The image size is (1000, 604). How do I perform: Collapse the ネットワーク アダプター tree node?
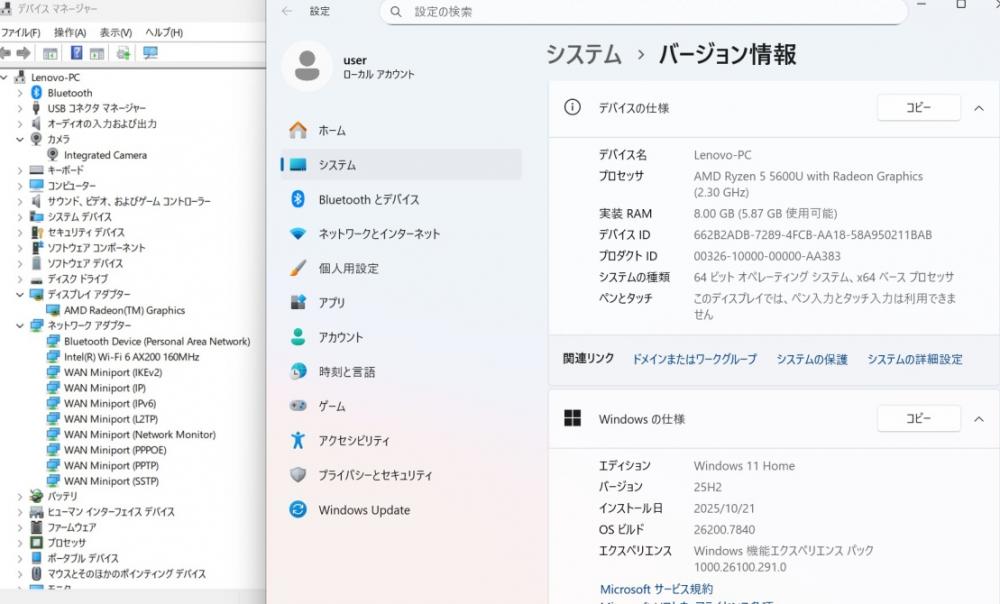tap(19, 326)
